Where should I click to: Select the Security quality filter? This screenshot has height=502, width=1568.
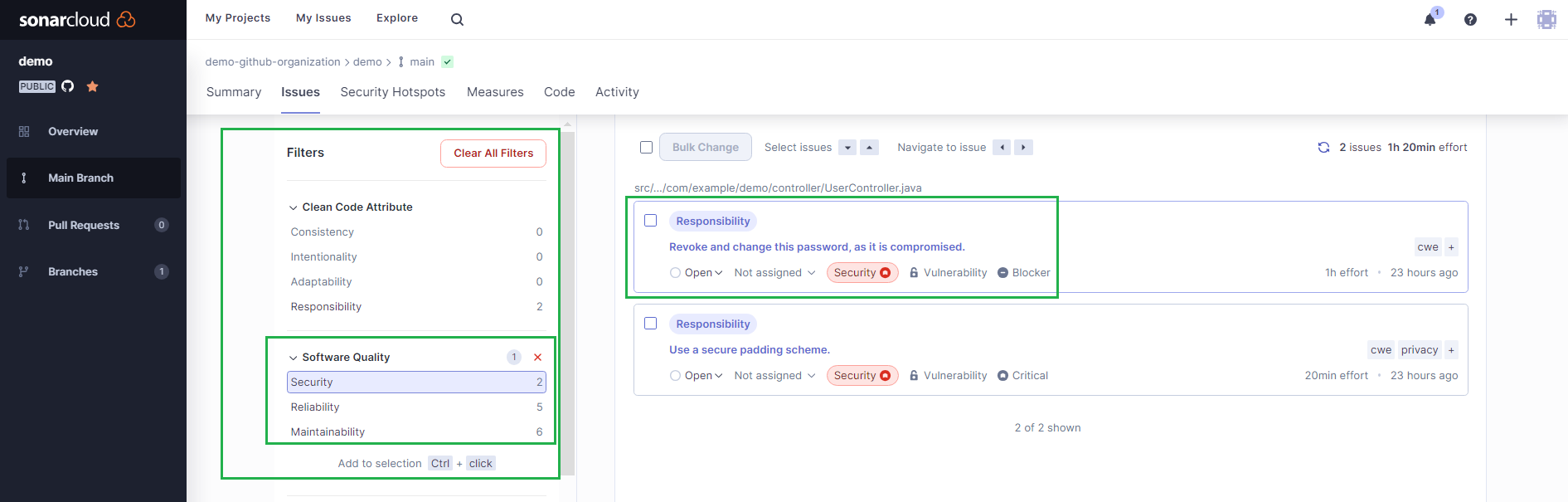click(416, 383)
